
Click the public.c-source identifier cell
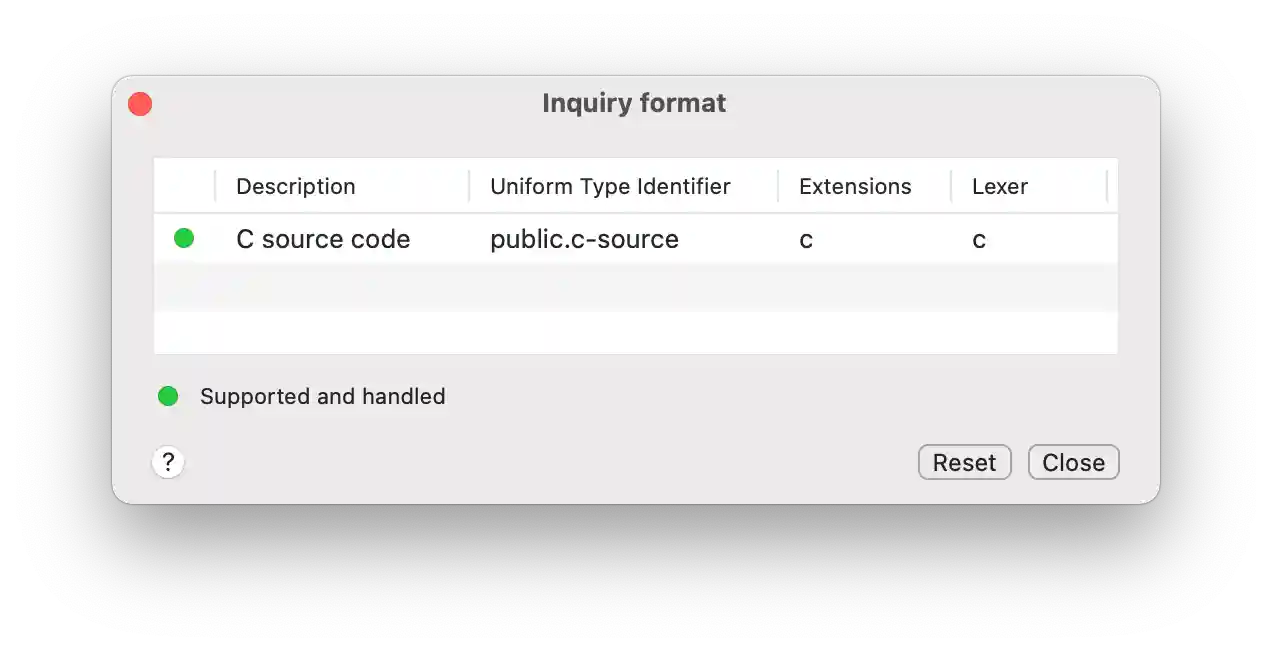click(x=584, y=239)
